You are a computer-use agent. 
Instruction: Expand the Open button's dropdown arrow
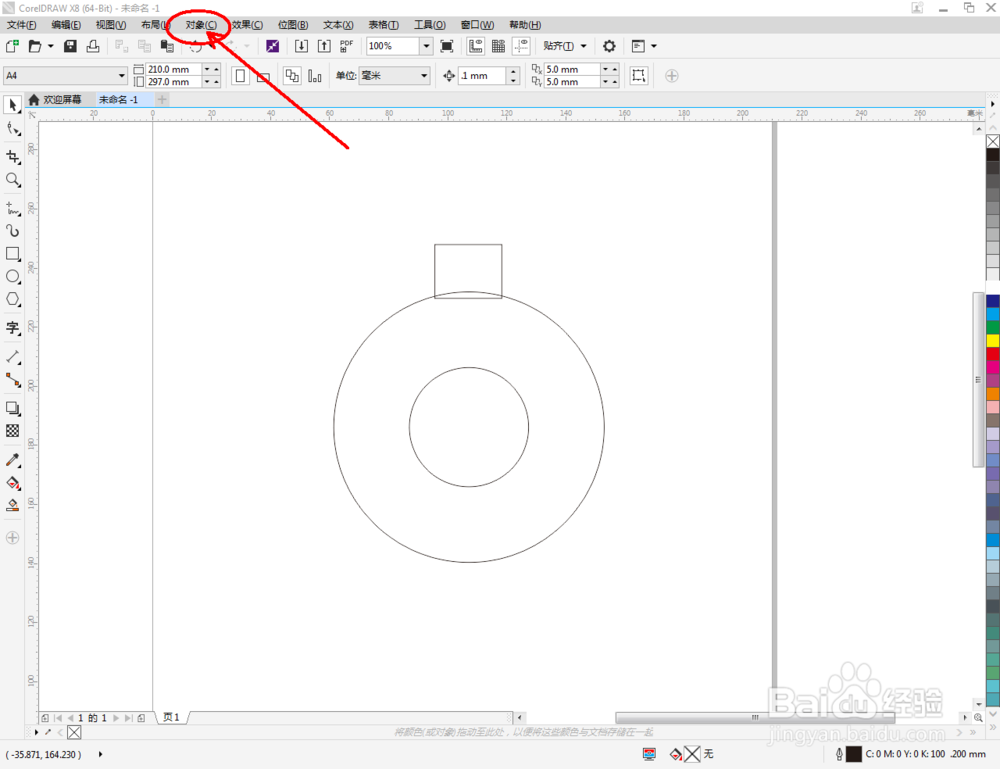[x=50, y=46]
